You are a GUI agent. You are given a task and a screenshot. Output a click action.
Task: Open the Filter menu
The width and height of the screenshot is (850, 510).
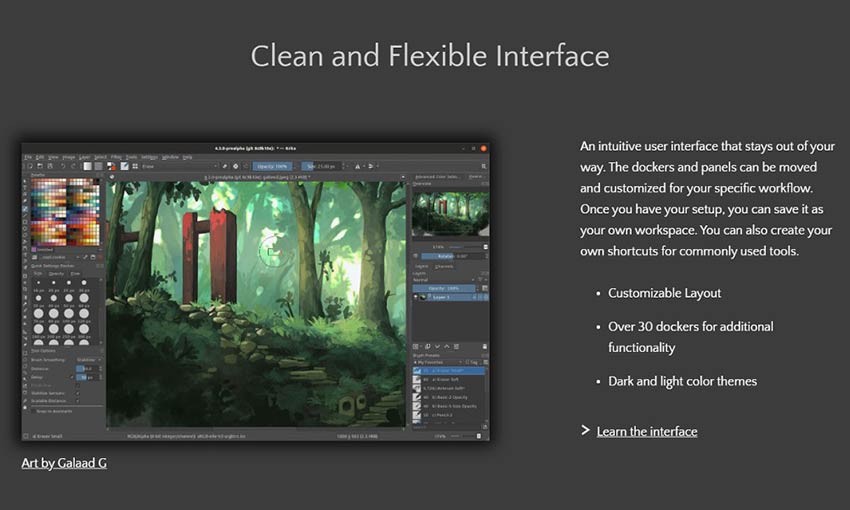pos(116,157)
